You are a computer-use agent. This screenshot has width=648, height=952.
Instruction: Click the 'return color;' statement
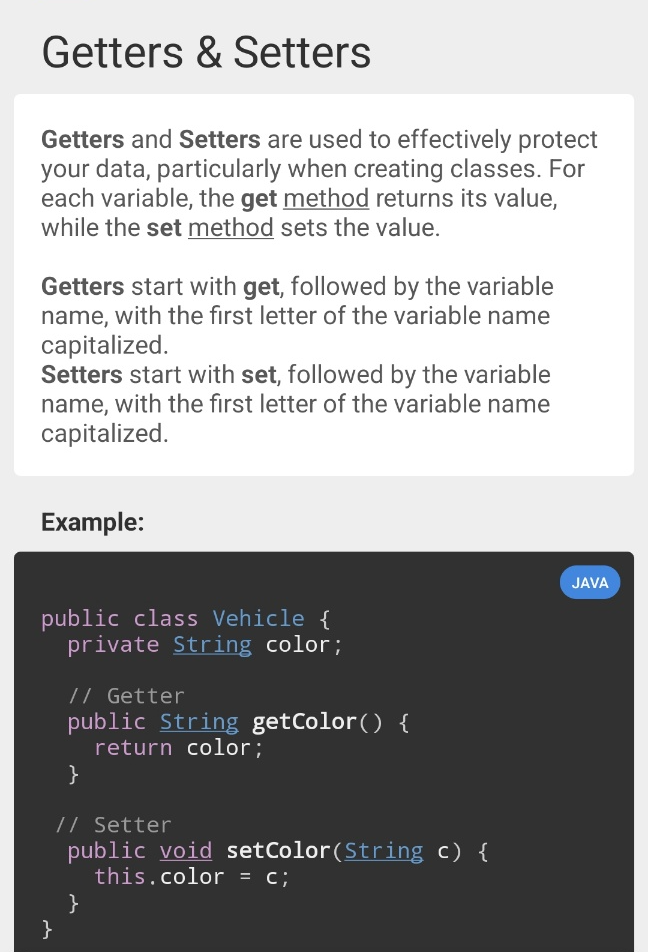178,747
